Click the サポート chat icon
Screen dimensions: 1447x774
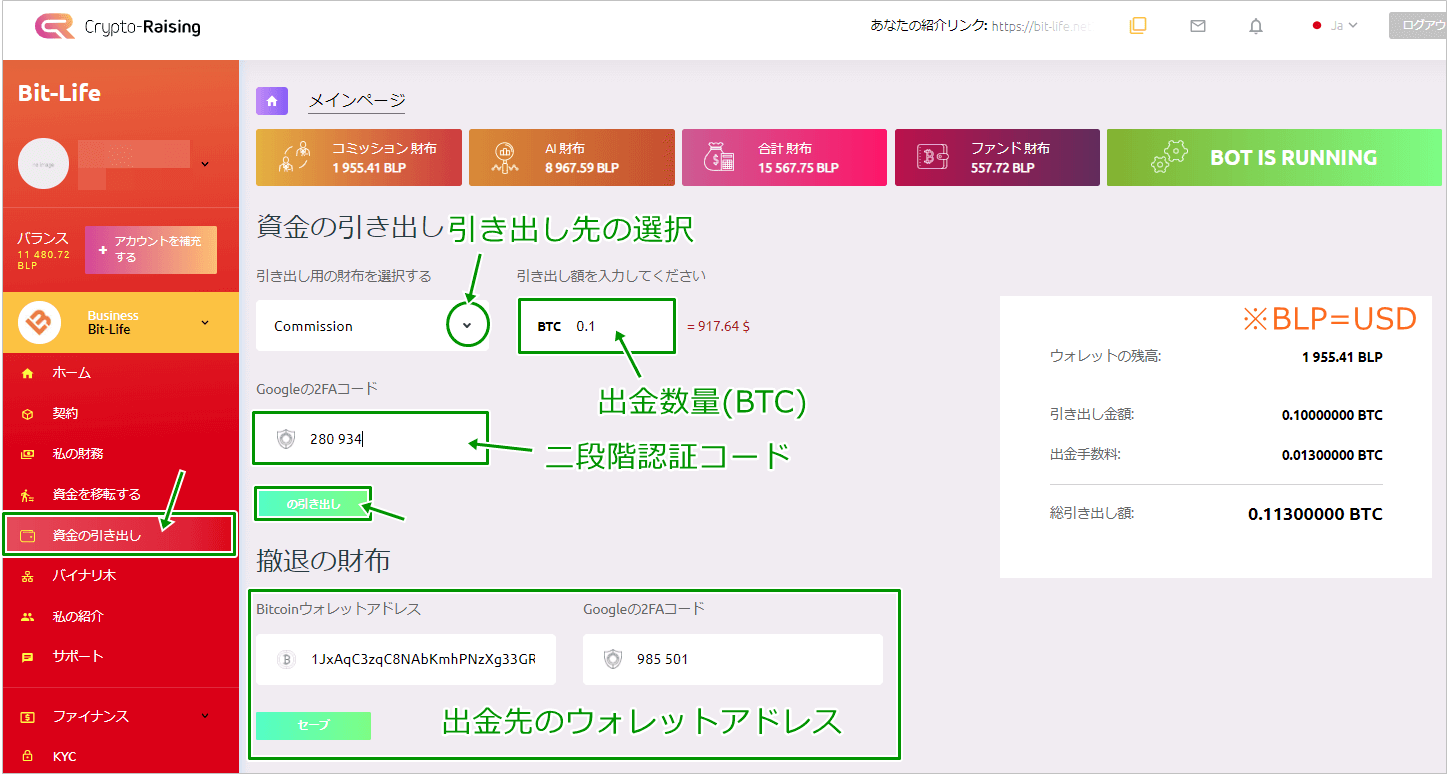[28, 657]
